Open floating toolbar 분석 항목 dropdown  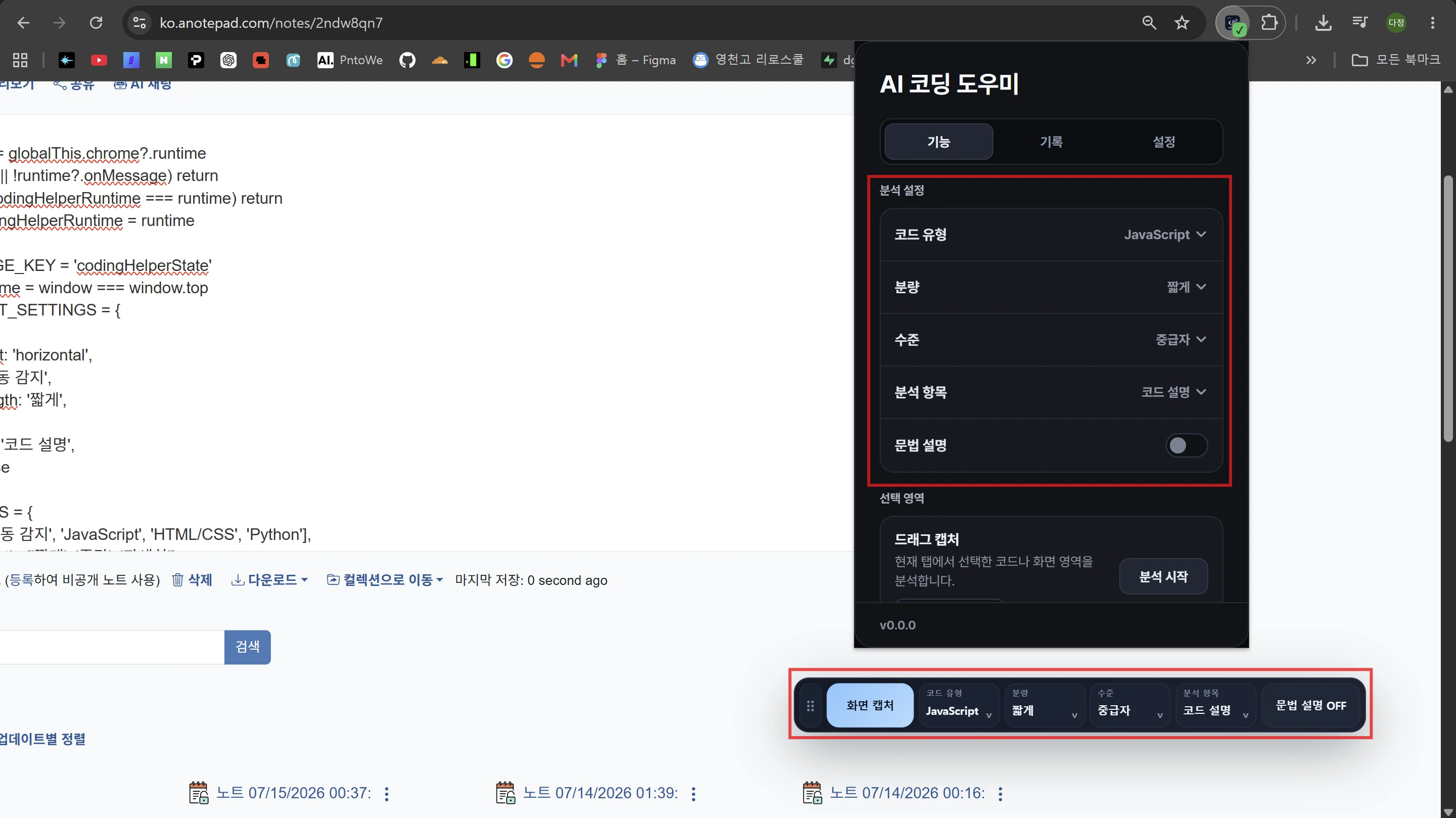(1215, 705)
